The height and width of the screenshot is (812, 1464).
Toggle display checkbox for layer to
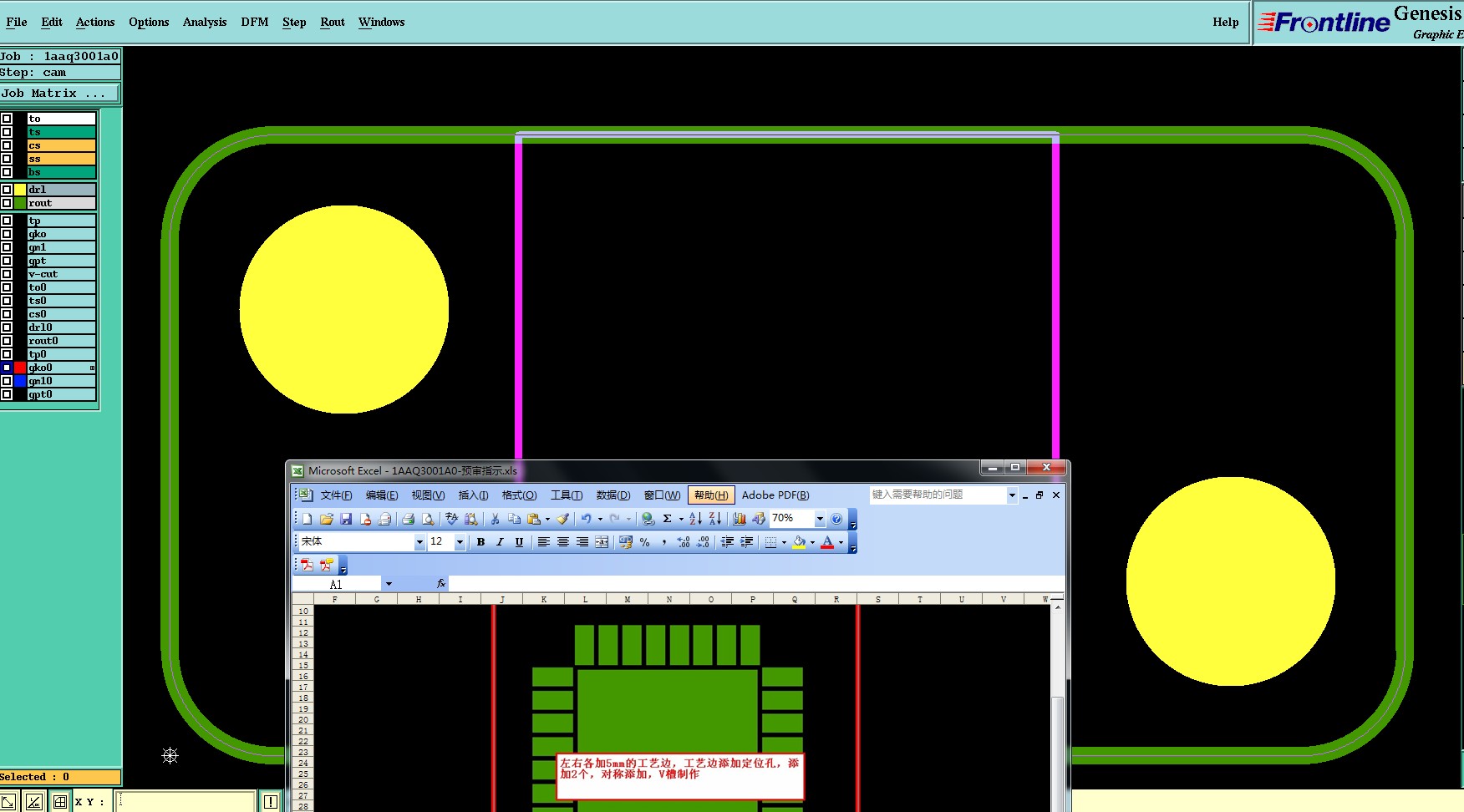tap(7, 119)
